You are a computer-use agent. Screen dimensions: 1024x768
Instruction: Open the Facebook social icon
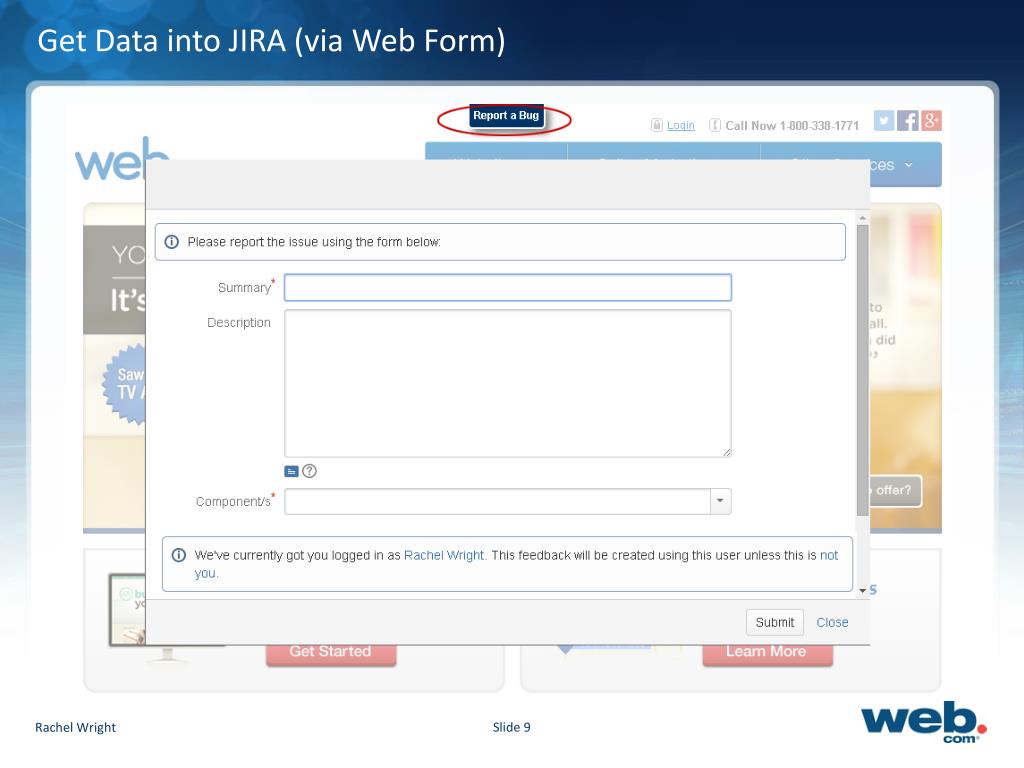[x=908, y=120]
